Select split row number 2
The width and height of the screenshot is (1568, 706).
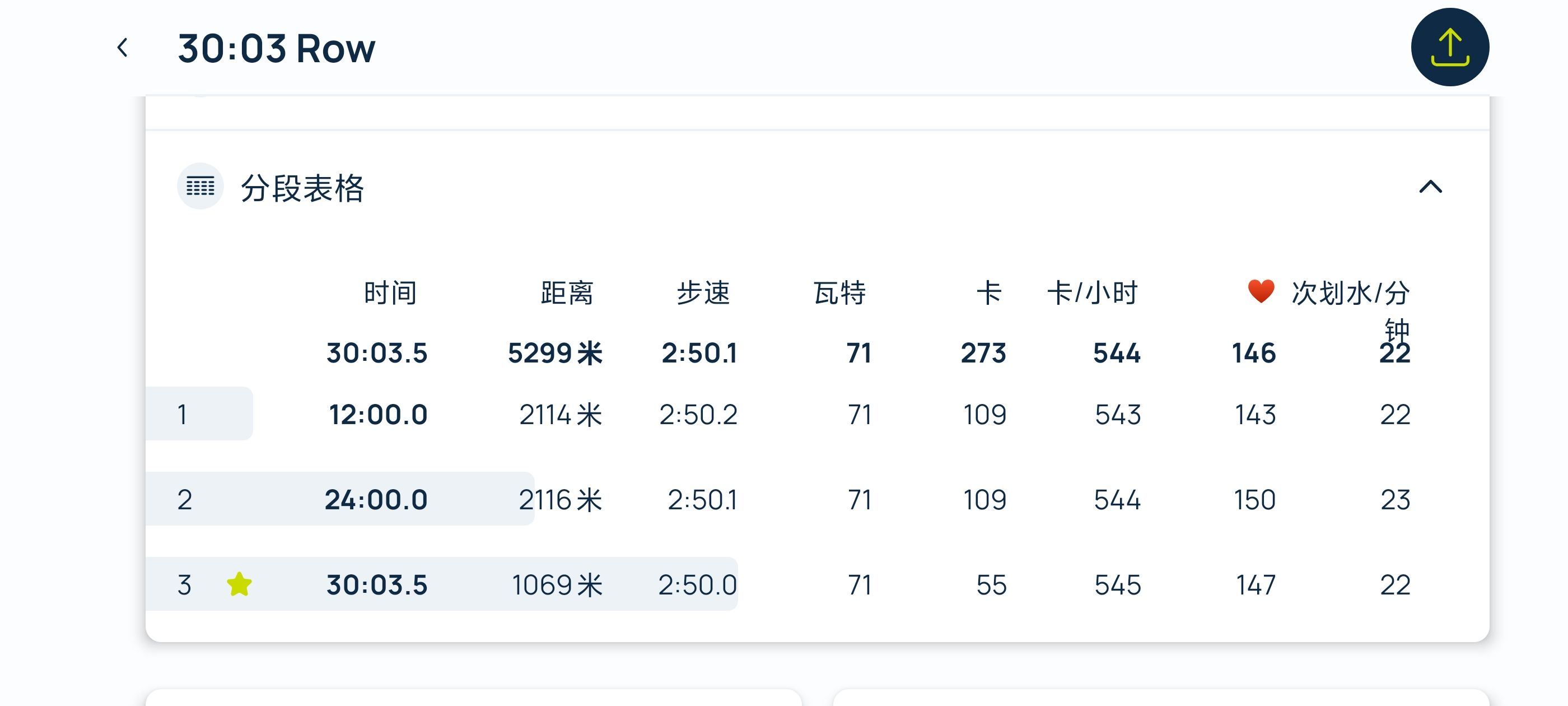pyautogui.click(x=184, y=500)
